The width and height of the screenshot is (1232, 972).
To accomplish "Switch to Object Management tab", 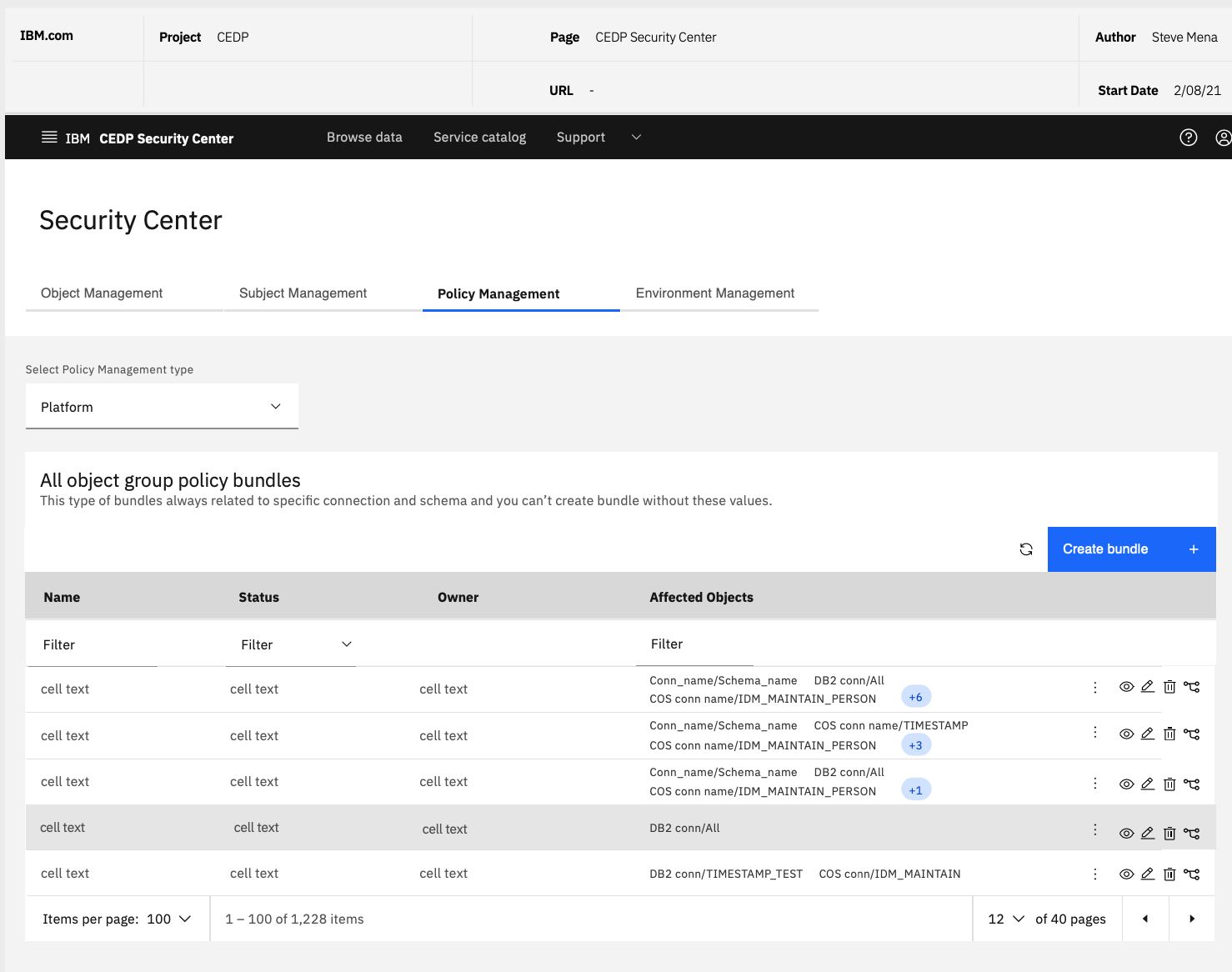I will [x=102, y=293].
